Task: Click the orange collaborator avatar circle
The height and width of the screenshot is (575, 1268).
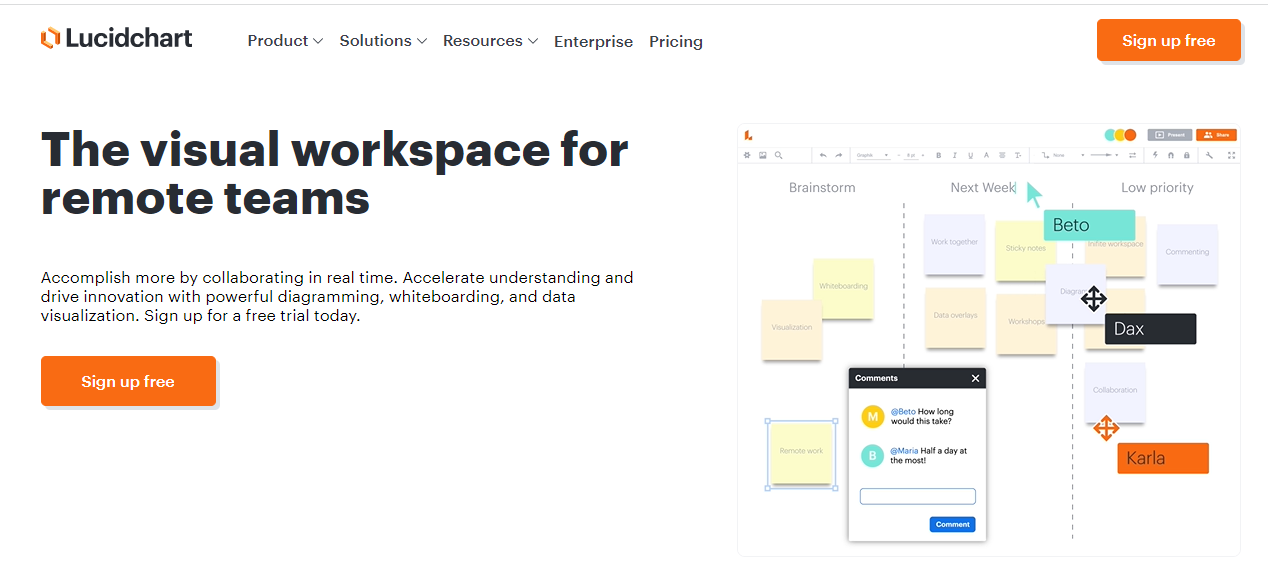Action: click(1130, 135)
